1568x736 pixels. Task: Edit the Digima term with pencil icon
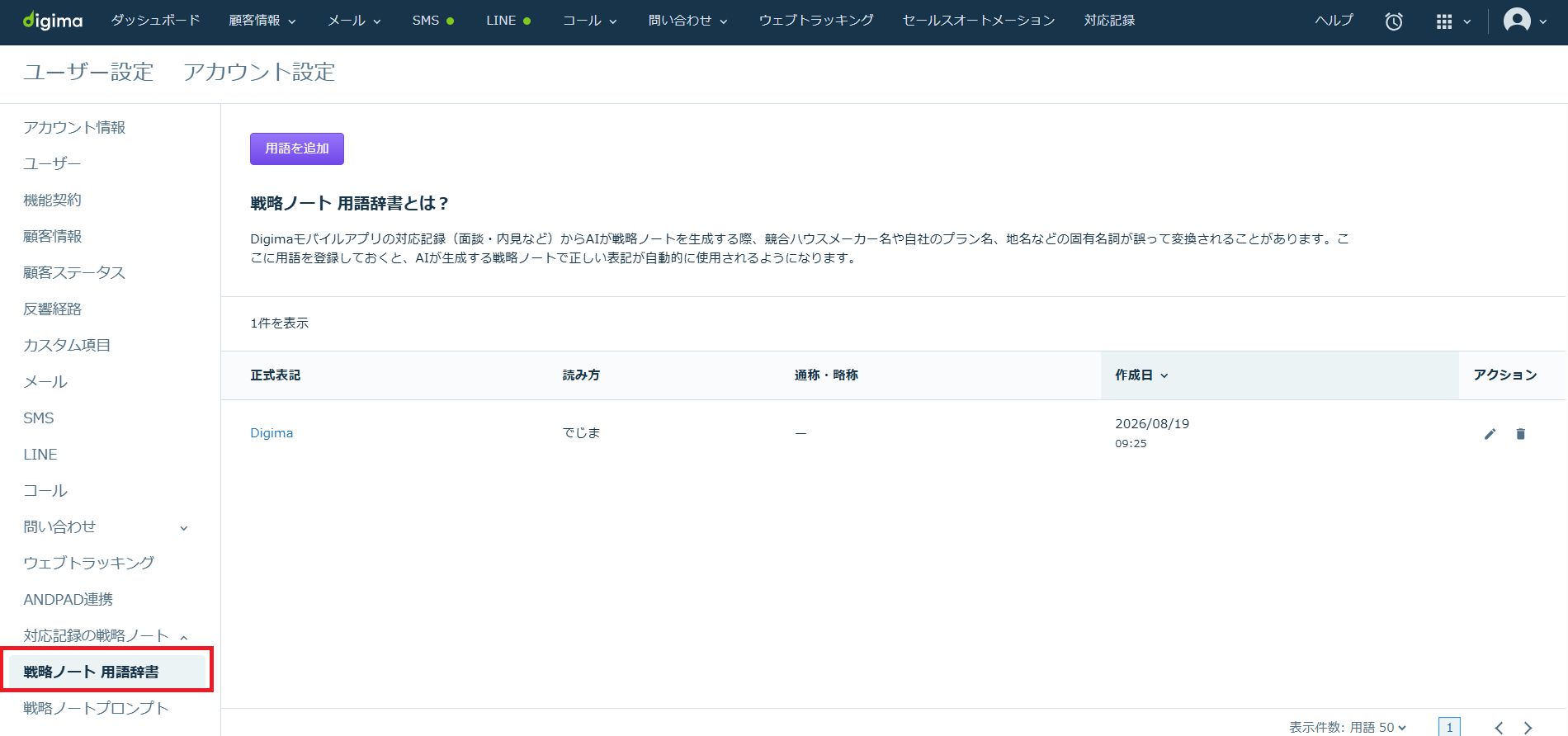pyautogui.click(x=1490, y=434)
